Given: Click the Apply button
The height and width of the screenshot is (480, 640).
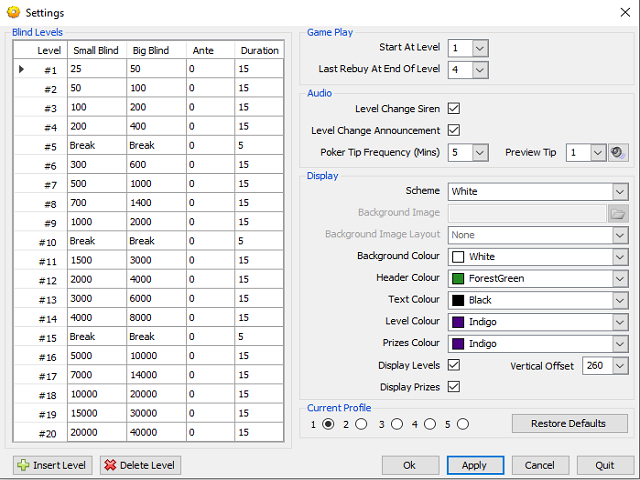Looking at the screenshot, I should (x=476, y=465).
